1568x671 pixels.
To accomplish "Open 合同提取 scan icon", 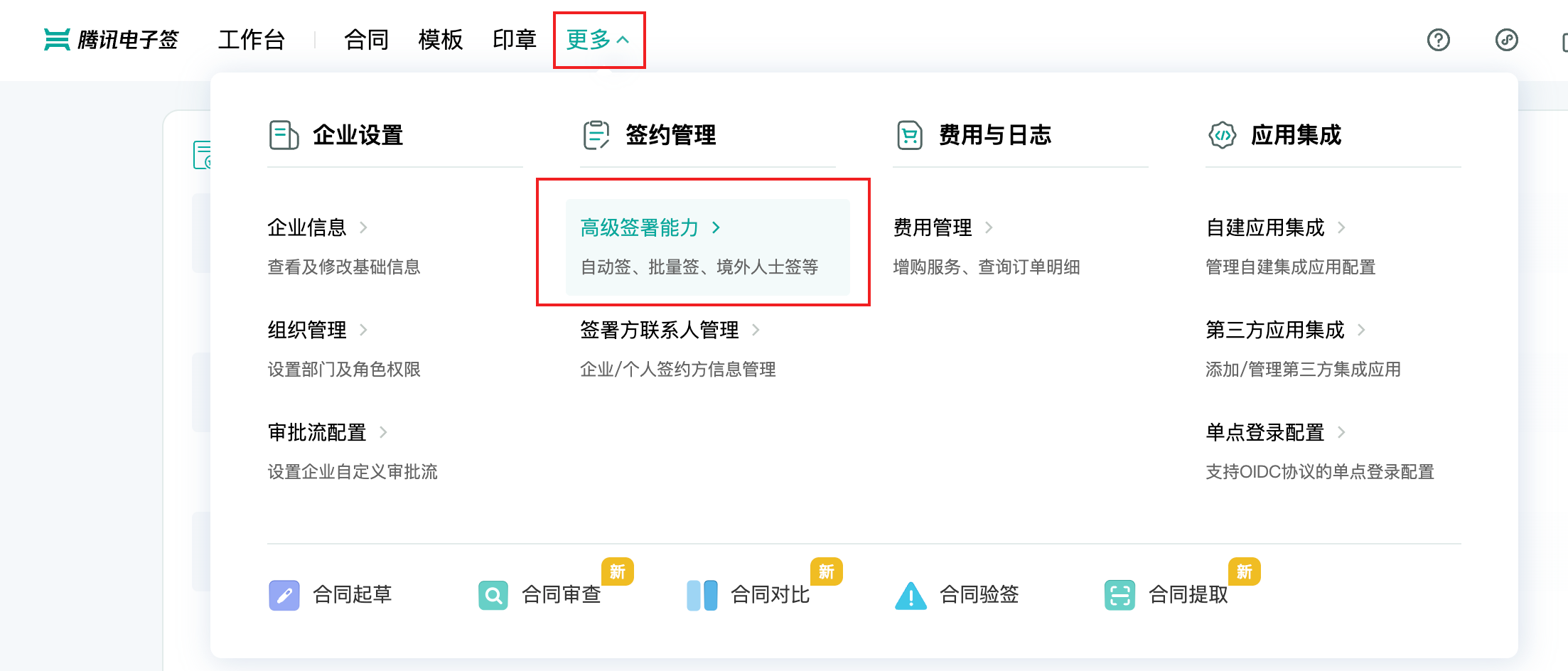I will (x=1119, y=595).
